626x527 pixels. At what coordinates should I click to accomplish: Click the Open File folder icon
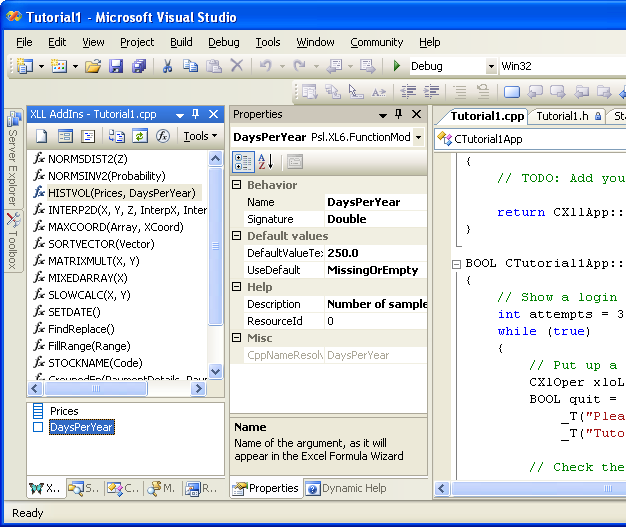click(x=92, y=66)
